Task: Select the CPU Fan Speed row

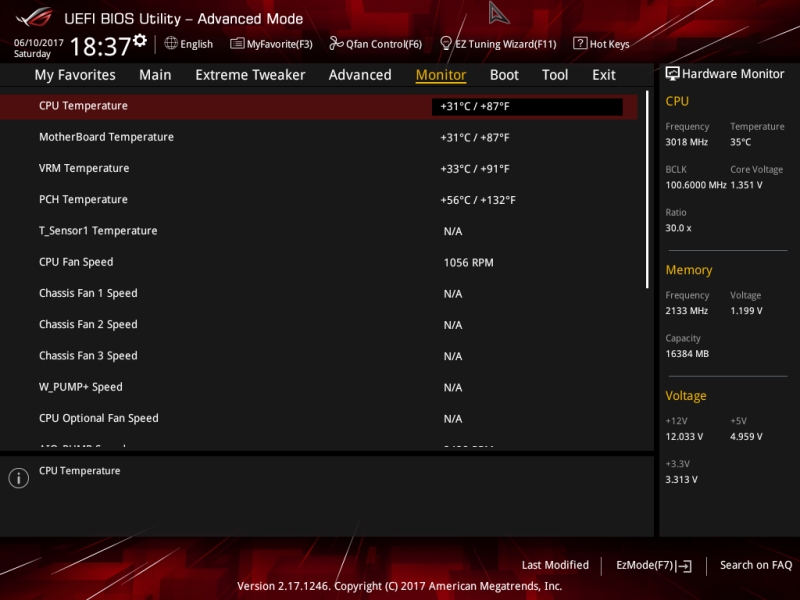Action: [319, 262]
